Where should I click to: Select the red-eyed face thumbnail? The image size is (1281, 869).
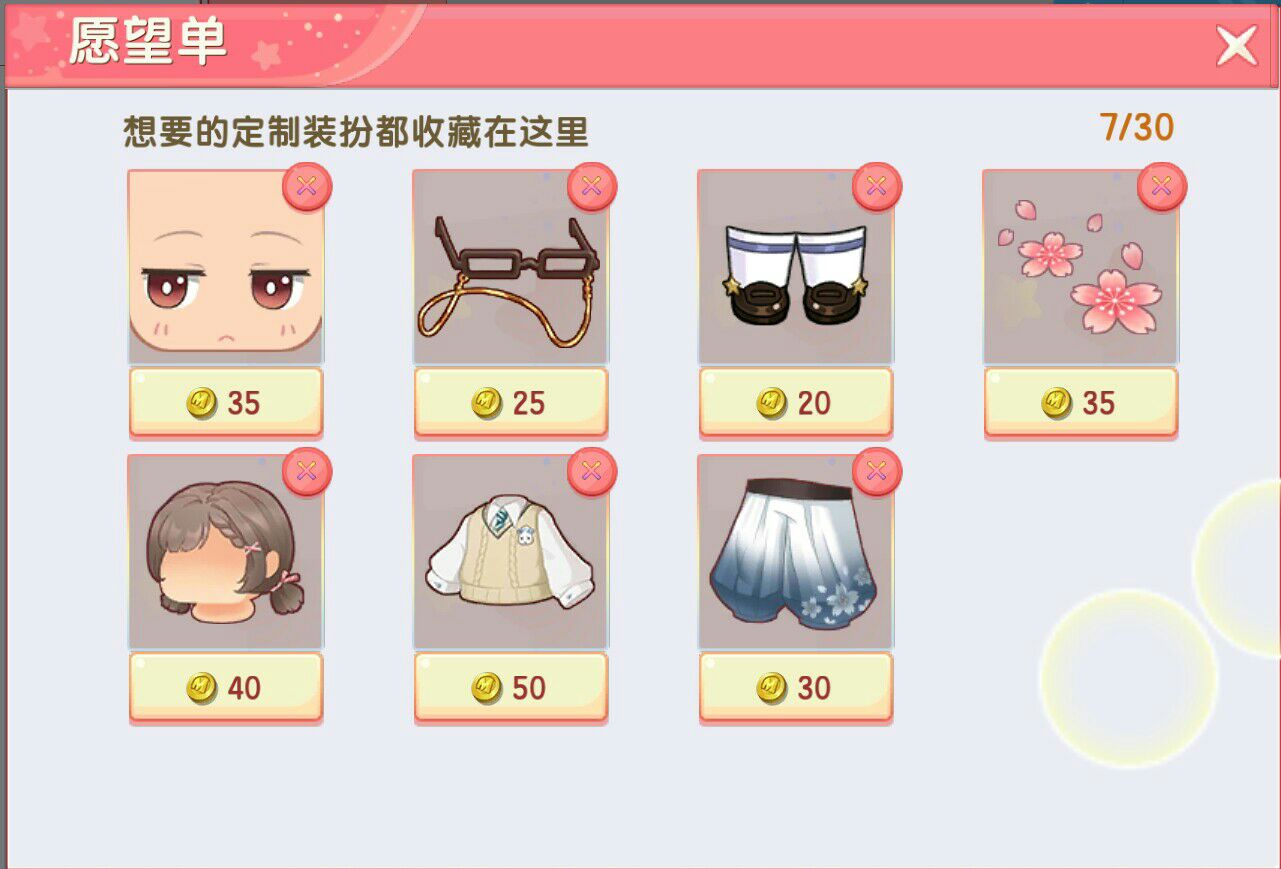[x=226, y=266]
